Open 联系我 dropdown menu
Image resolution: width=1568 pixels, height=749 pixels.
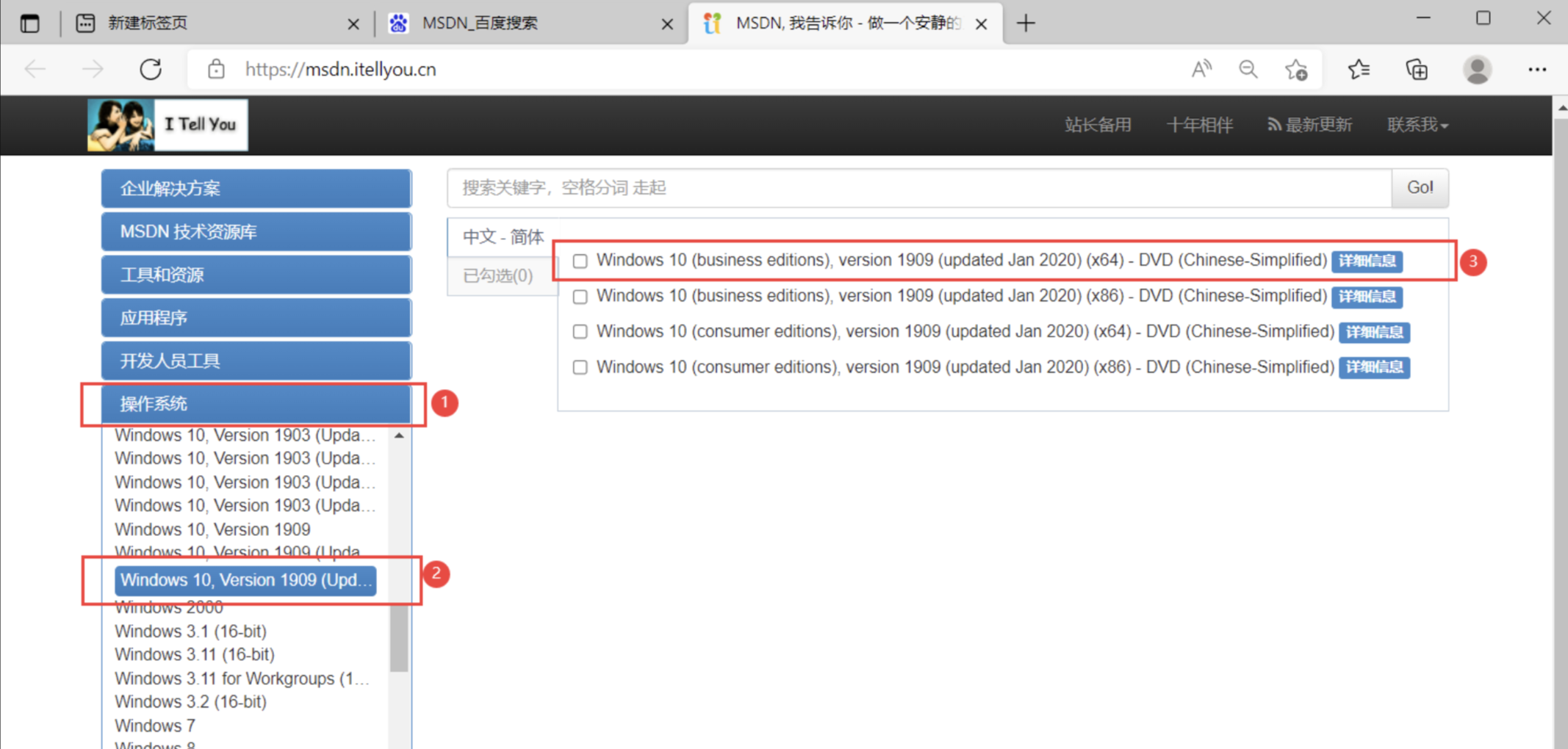(1417, 125)
